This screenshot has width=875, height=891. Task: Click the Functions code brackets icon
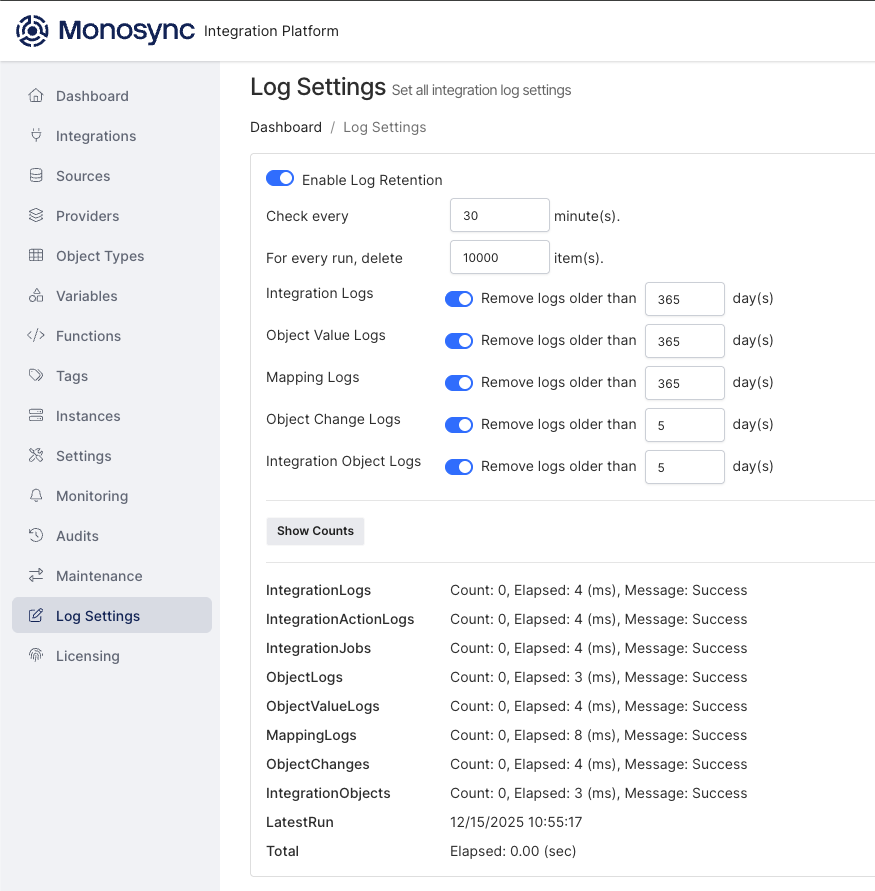click(36, 336)
